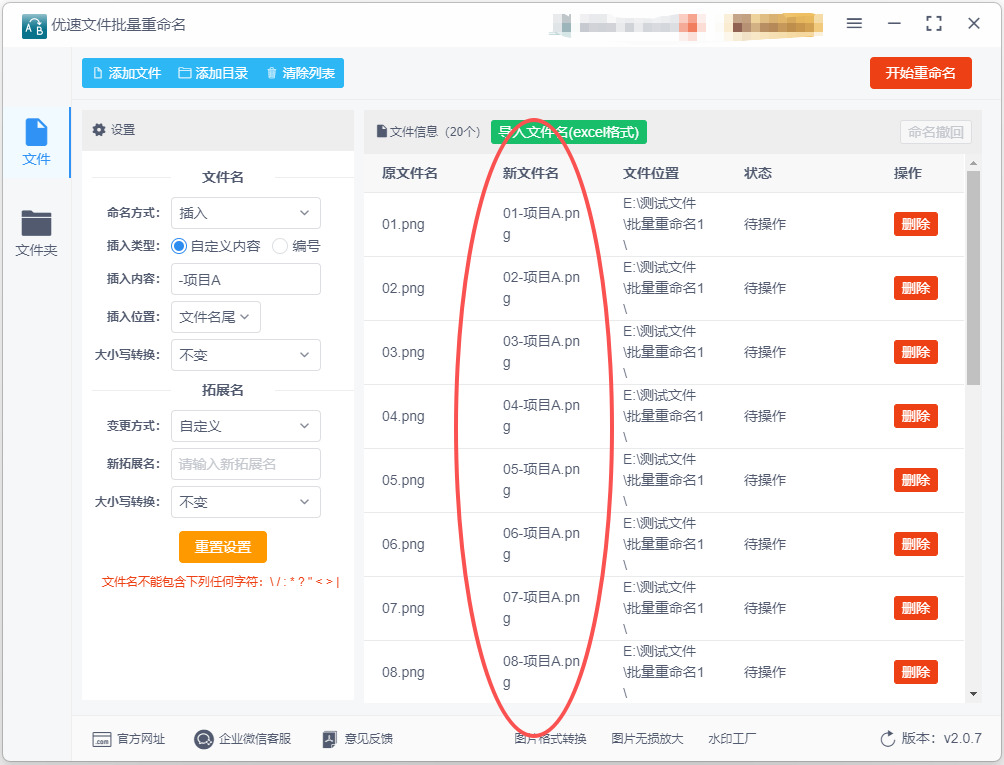Click the scrollbar down arrow
The height and width of the screenshot is (765, 1004).
tap(973, 694)
